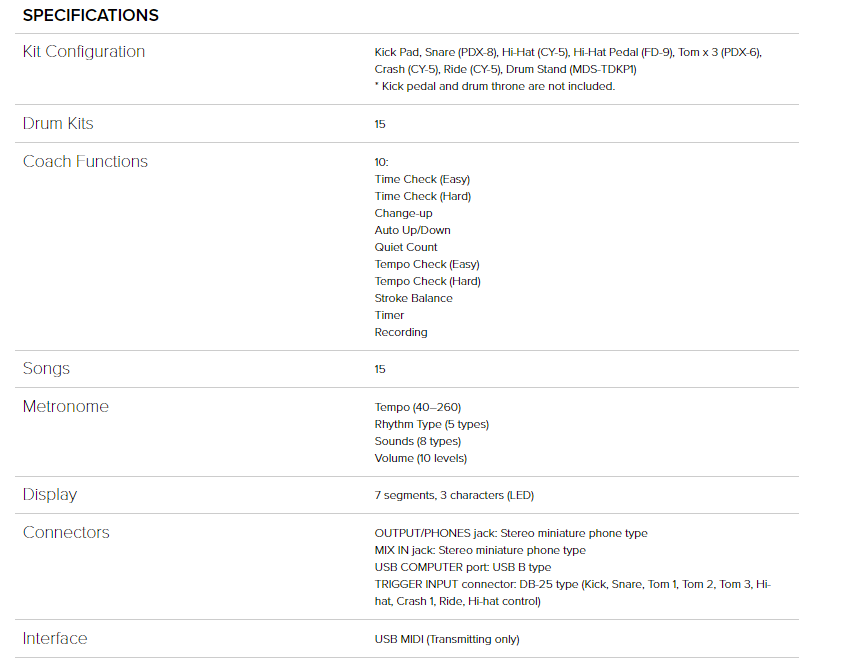Click the kick pedal not included note
Screen dimensions: 862x659
[x=494, y=86]
